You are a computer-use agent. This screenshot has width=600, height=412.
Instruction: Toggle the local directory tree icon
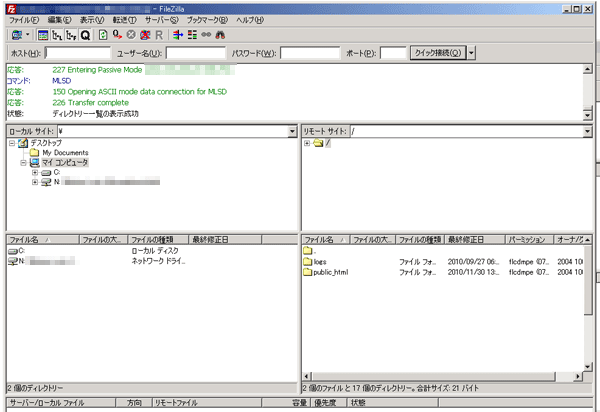[57, 35]
